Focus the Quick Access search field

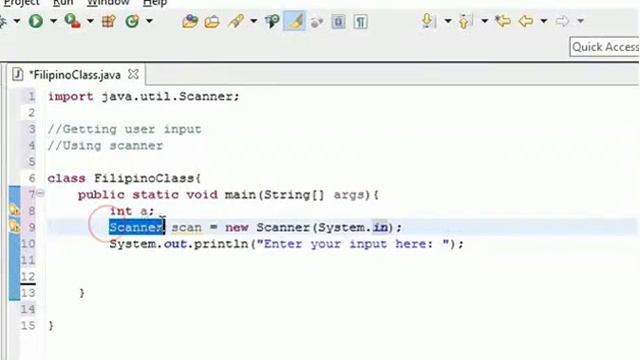(x=604, y=47)
